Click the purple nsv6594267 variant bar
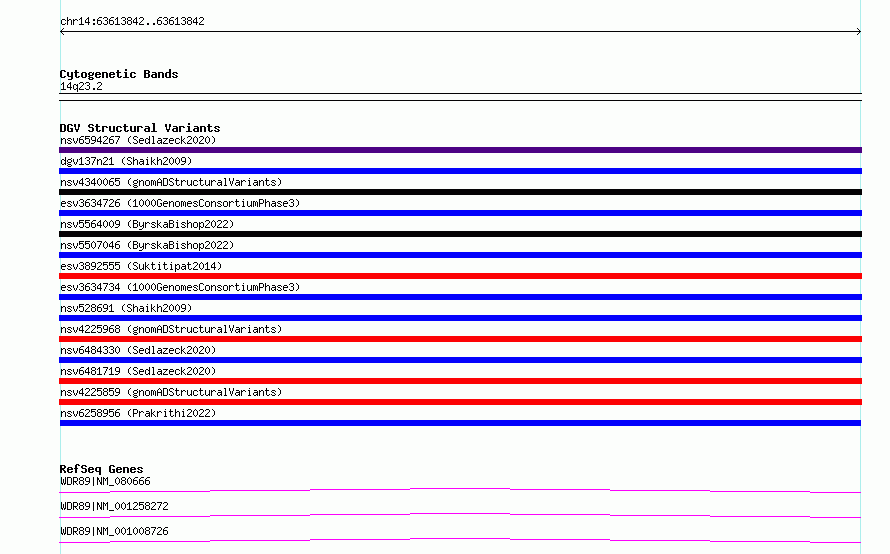Image resolution: width=890 pixels, height=554 pixels. tap(460, 150)
